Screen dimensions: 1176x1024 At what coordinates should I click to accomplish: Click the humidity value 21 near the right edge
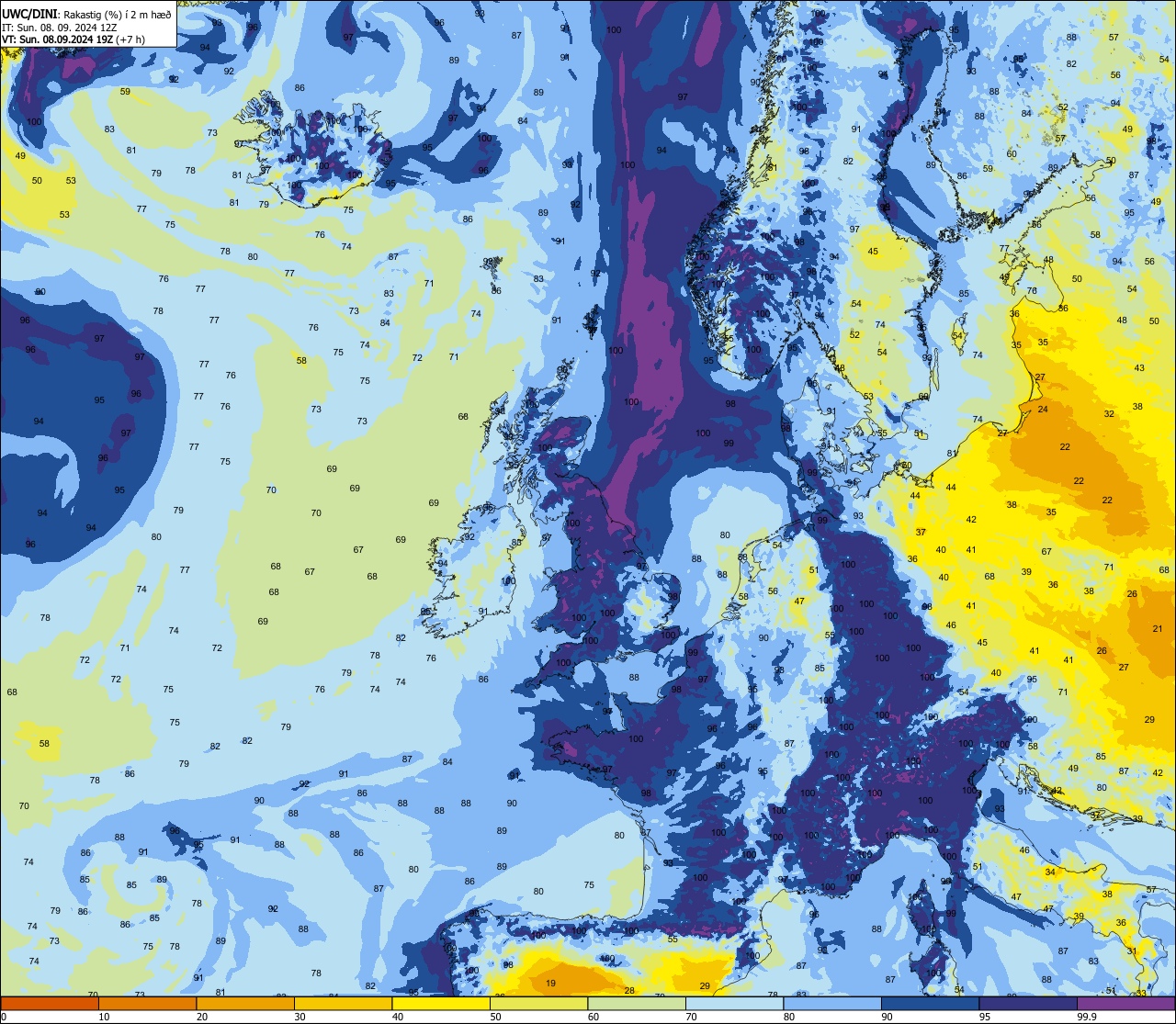click(1158, 629)
